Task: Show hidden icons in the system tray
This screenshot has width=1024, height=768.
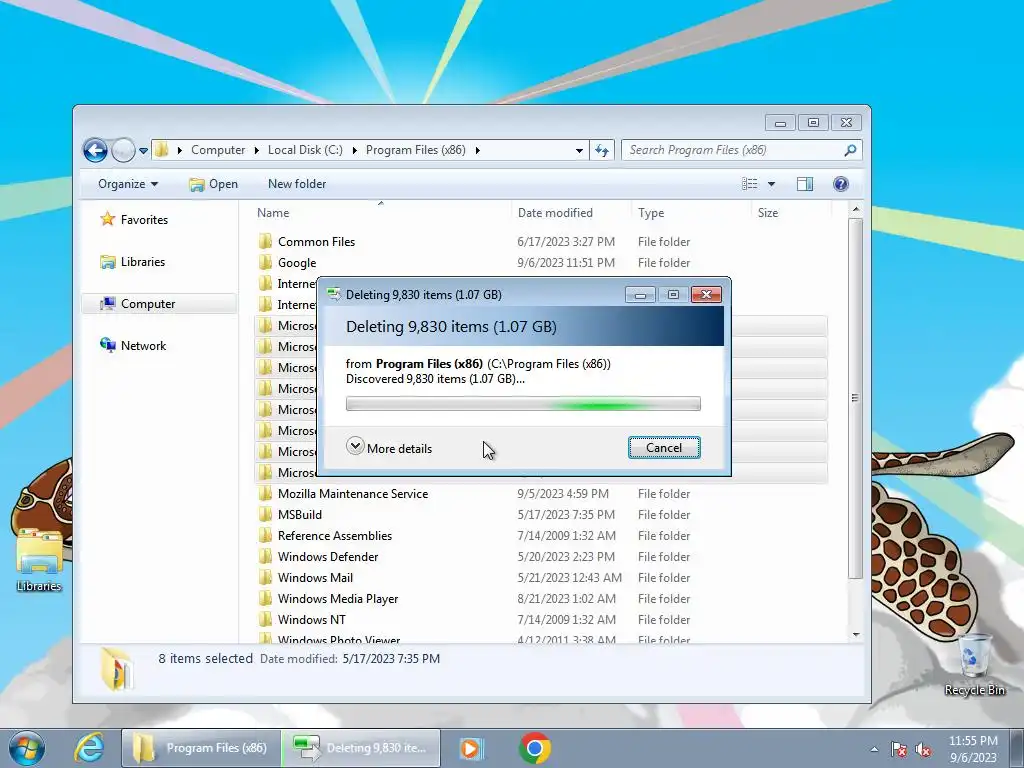Action: pos(874,750)
